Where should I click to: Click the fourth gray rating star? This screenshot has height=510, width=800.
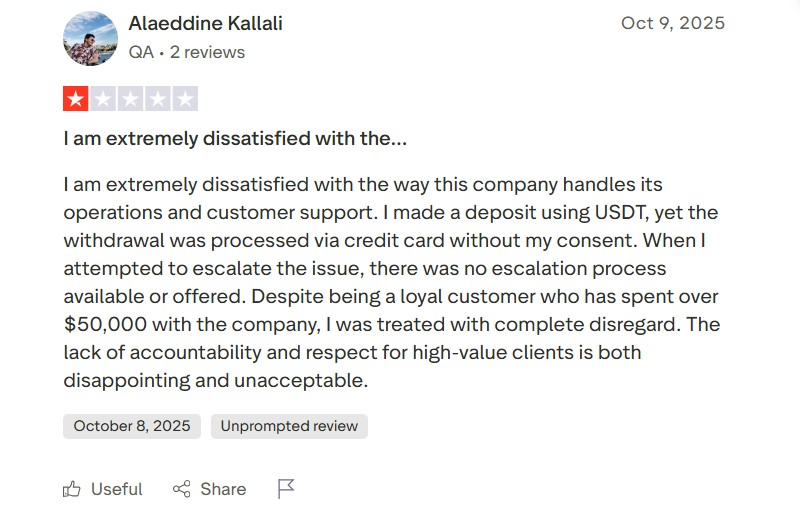pos(157,99)
